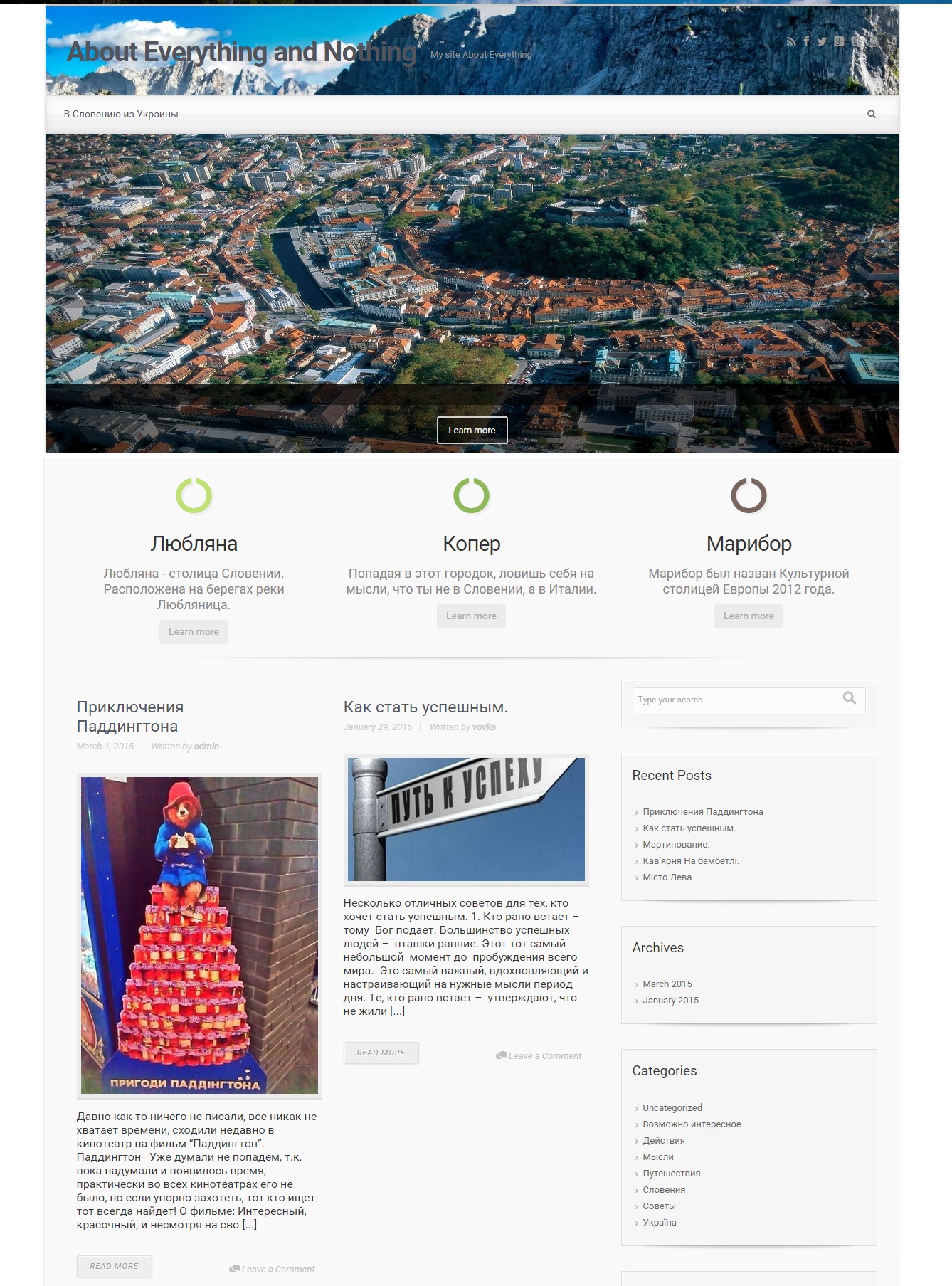The height and width of the screenshot is (1286, 952).
Task: Show the next slide with right arrow
Action: [866, 294]
